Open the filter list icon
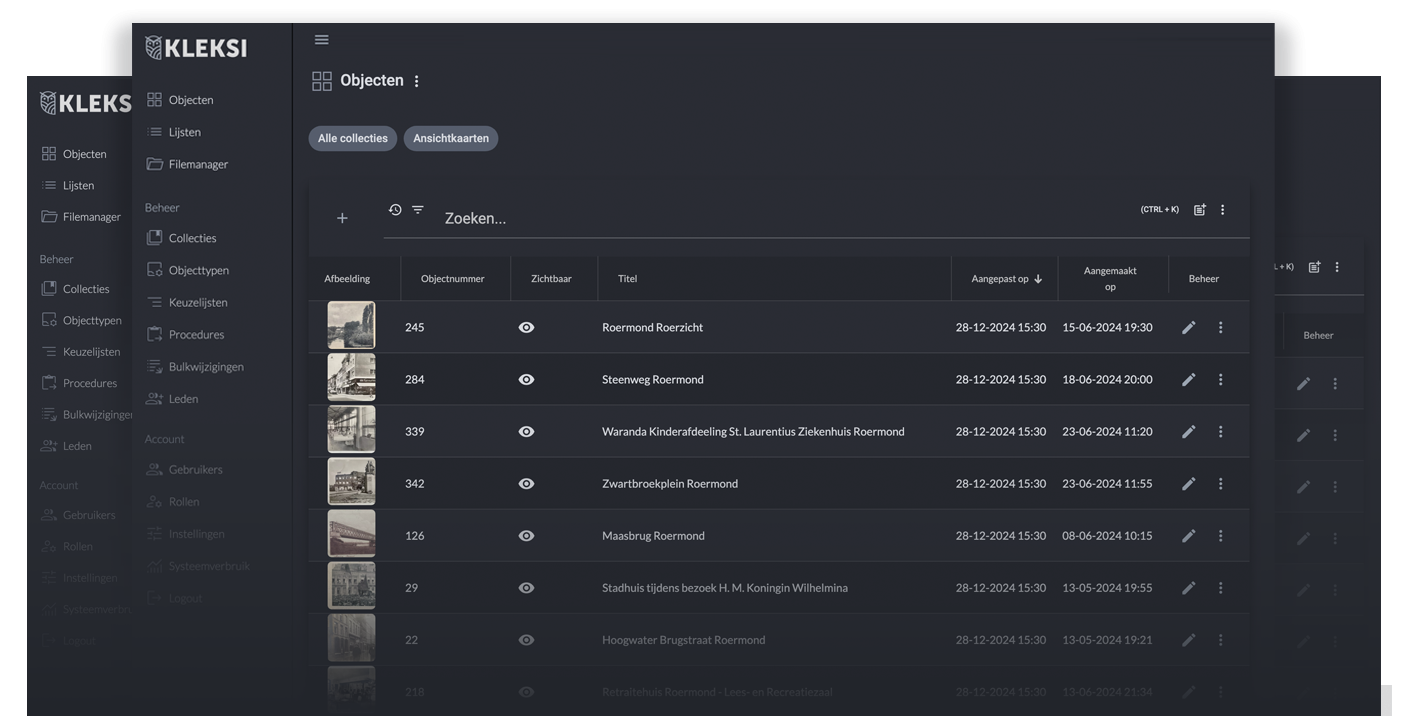The height and width of the screenshot is (716, 1411). coord(418,210)
